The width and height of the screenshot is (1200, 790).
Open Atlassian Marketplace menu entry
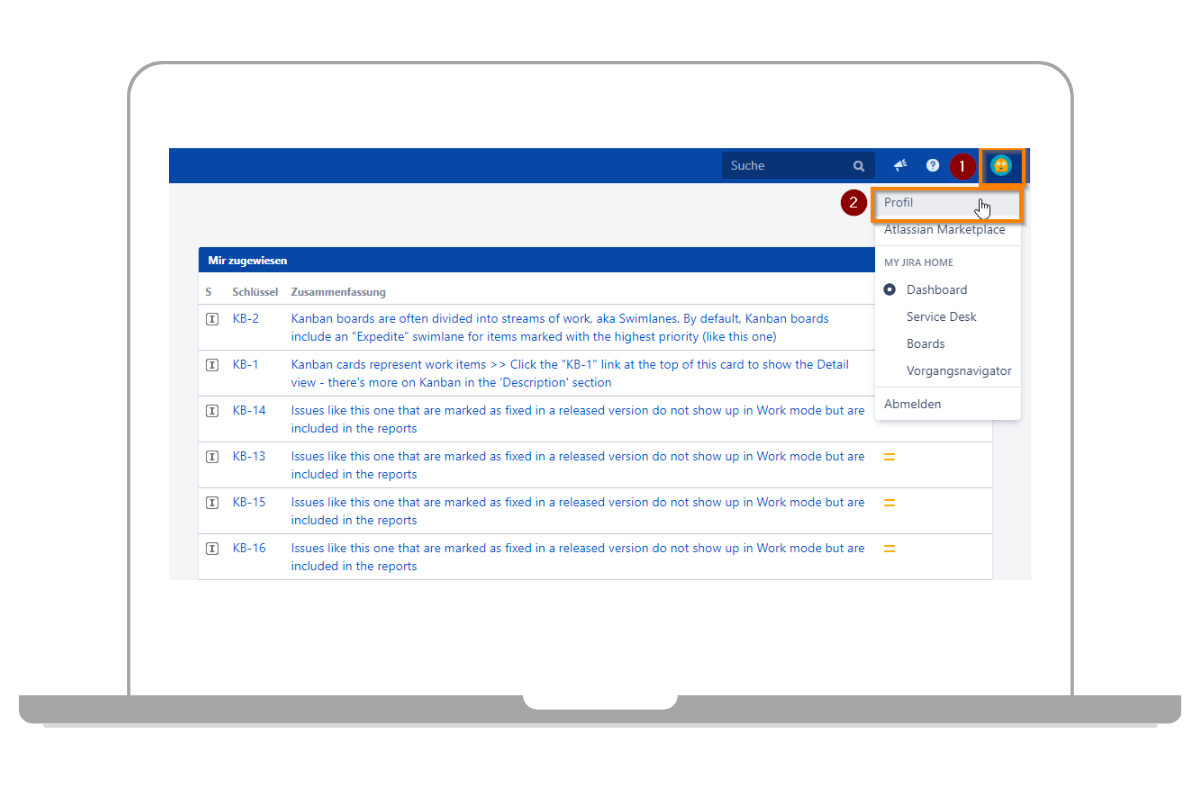pos(944,230)
